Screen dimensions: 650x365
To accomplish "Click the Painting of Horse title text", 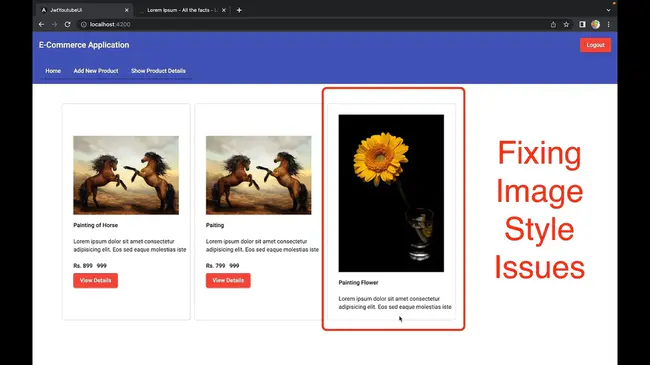I will [96, 225].
